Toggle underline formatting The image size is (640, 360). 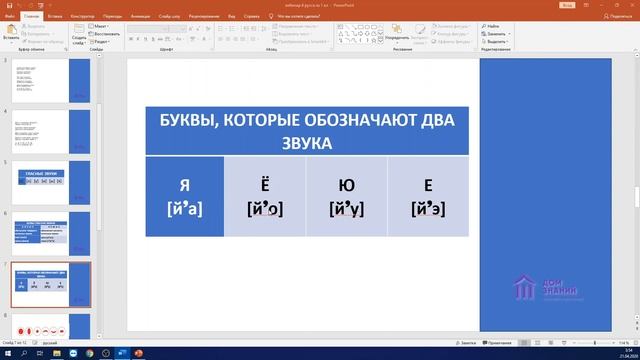click(146, 39)
